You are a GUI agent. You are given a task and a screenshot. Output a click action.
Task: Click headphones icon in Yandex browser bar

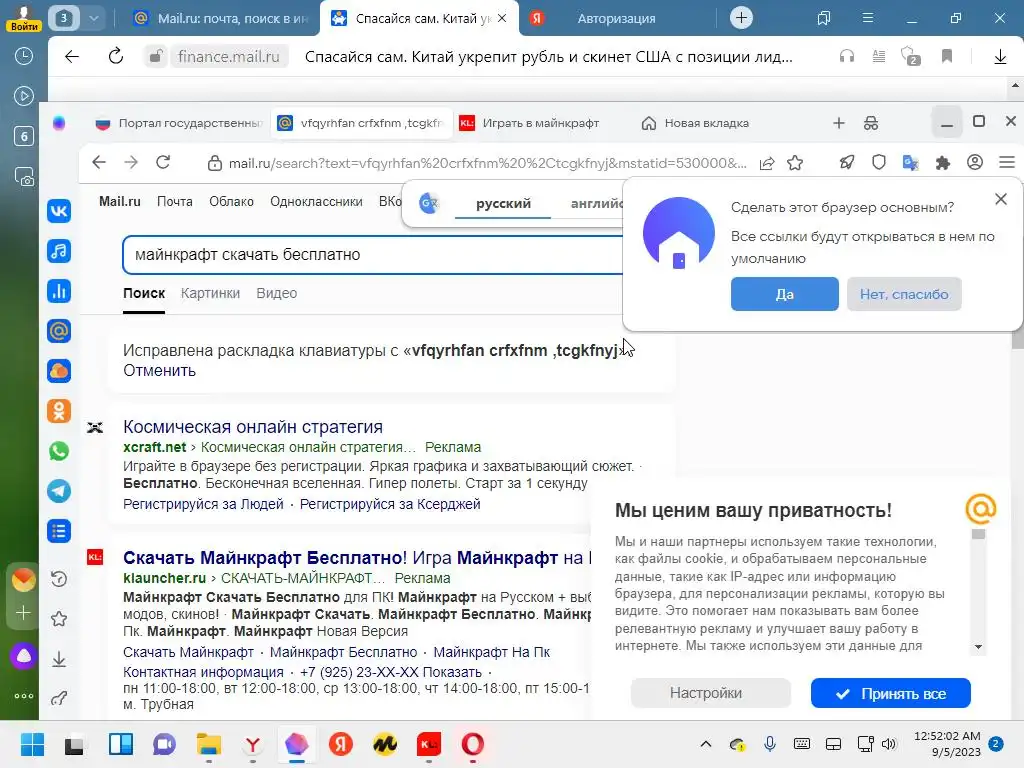846,56
